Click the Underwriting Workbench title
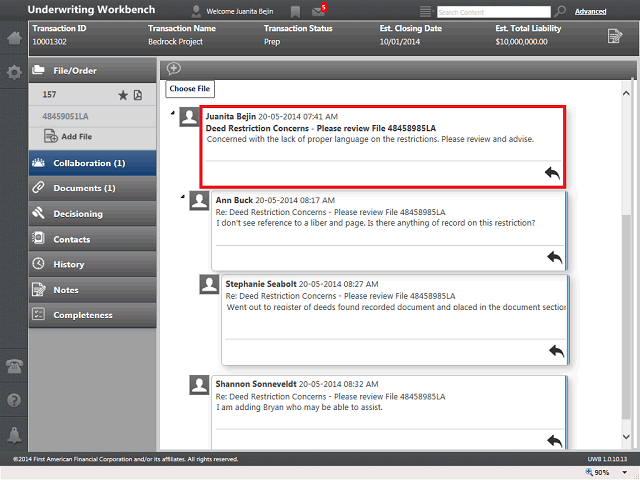Viewport: 640px width, 480px height. 91,10
